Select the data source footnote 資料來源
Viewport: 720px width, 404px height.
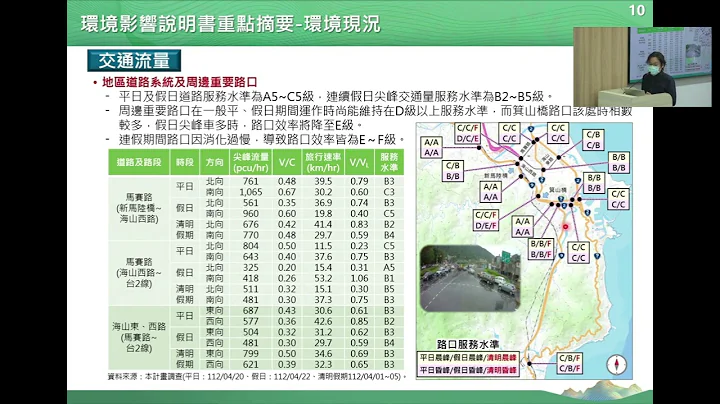[x=257, y=377]
